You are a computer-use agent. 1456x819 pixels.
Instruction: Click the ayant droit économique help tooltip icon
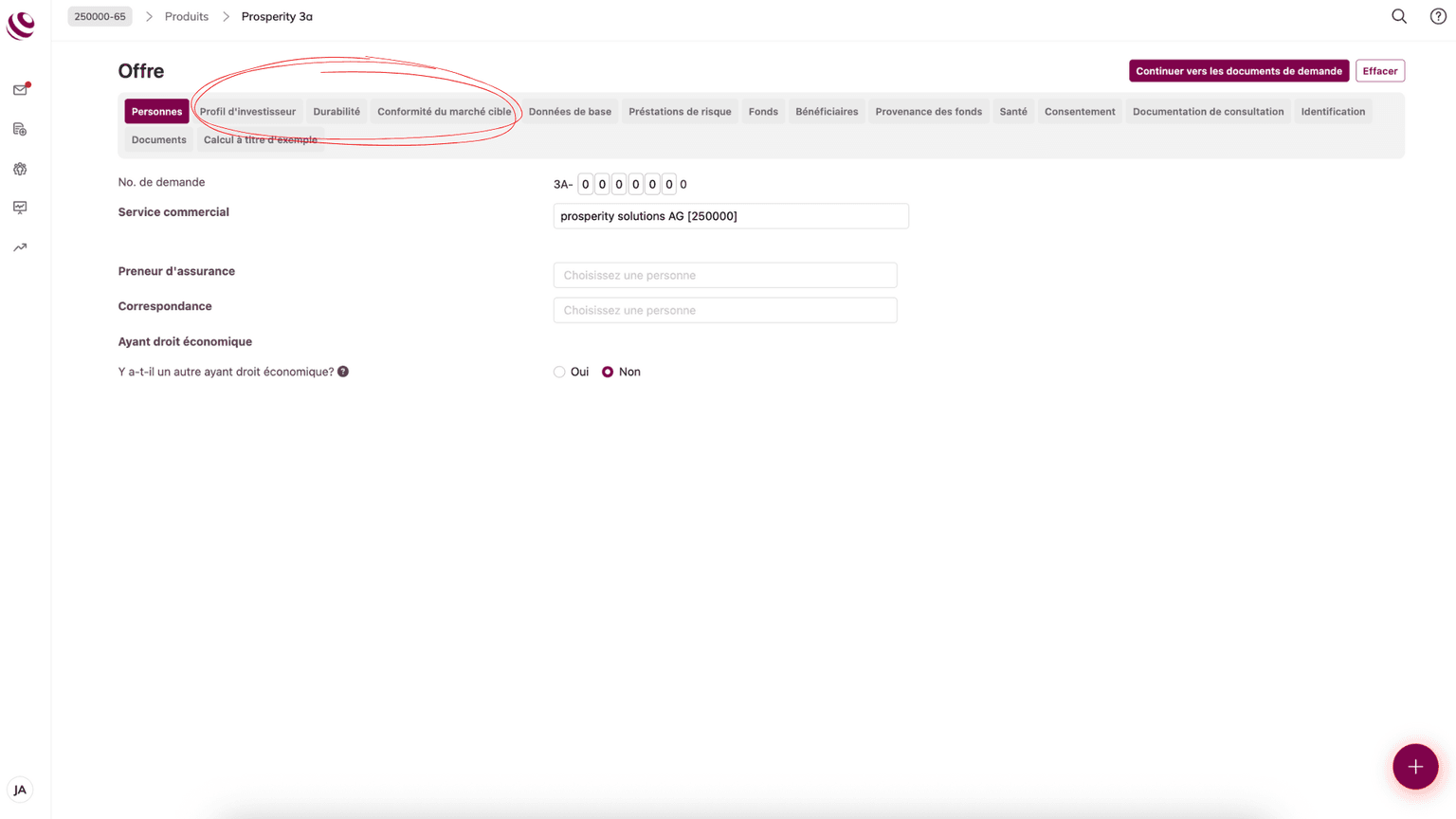343,372
